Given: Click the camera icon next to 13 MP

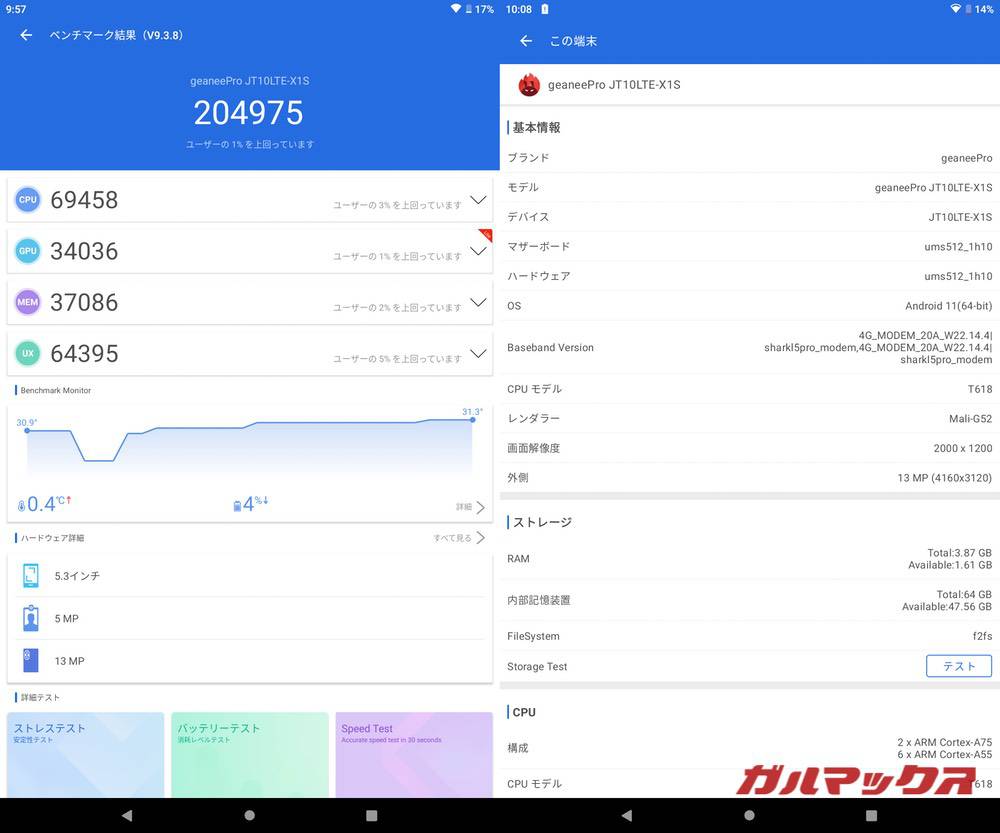Looking at the screenshot, I should coord(33,661).
